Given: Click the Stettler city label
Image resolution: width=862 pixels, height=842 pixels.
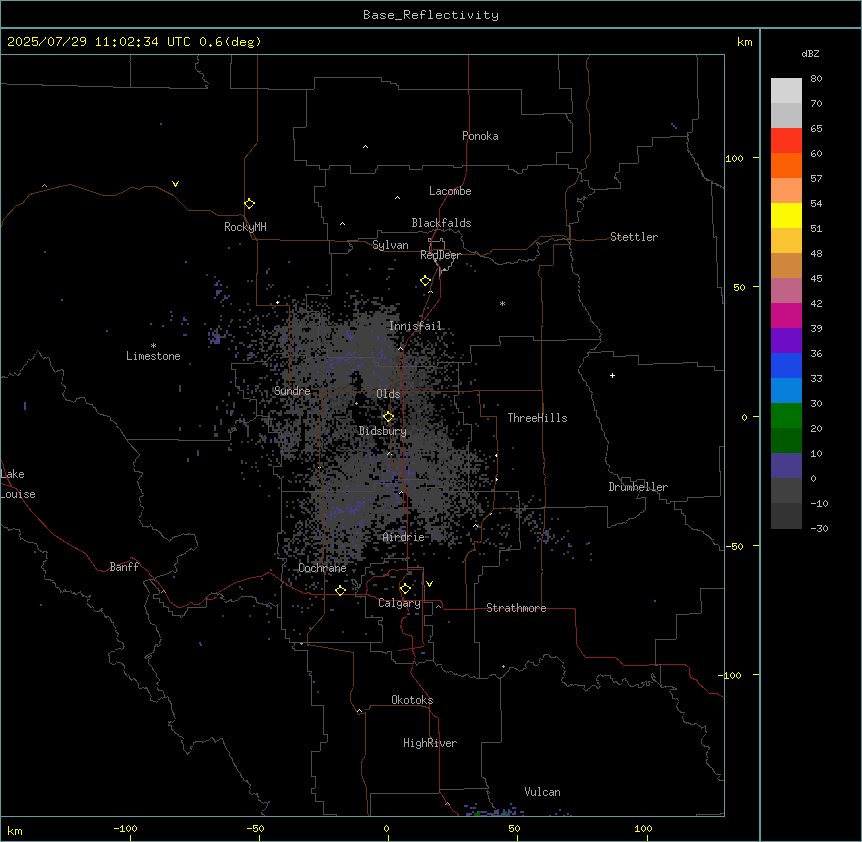Looking at the screenshot, I should (x=634, y=237).
